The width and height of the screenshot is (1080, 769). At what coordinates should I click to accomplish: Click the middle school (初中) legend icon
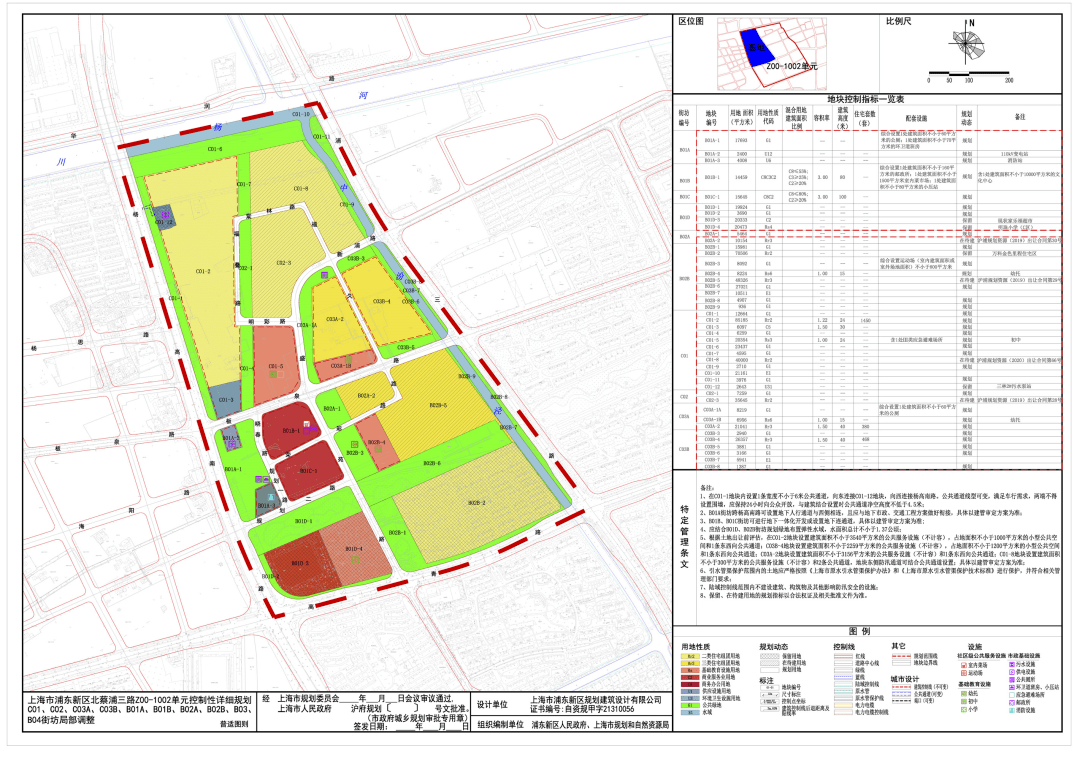point(964,701)
